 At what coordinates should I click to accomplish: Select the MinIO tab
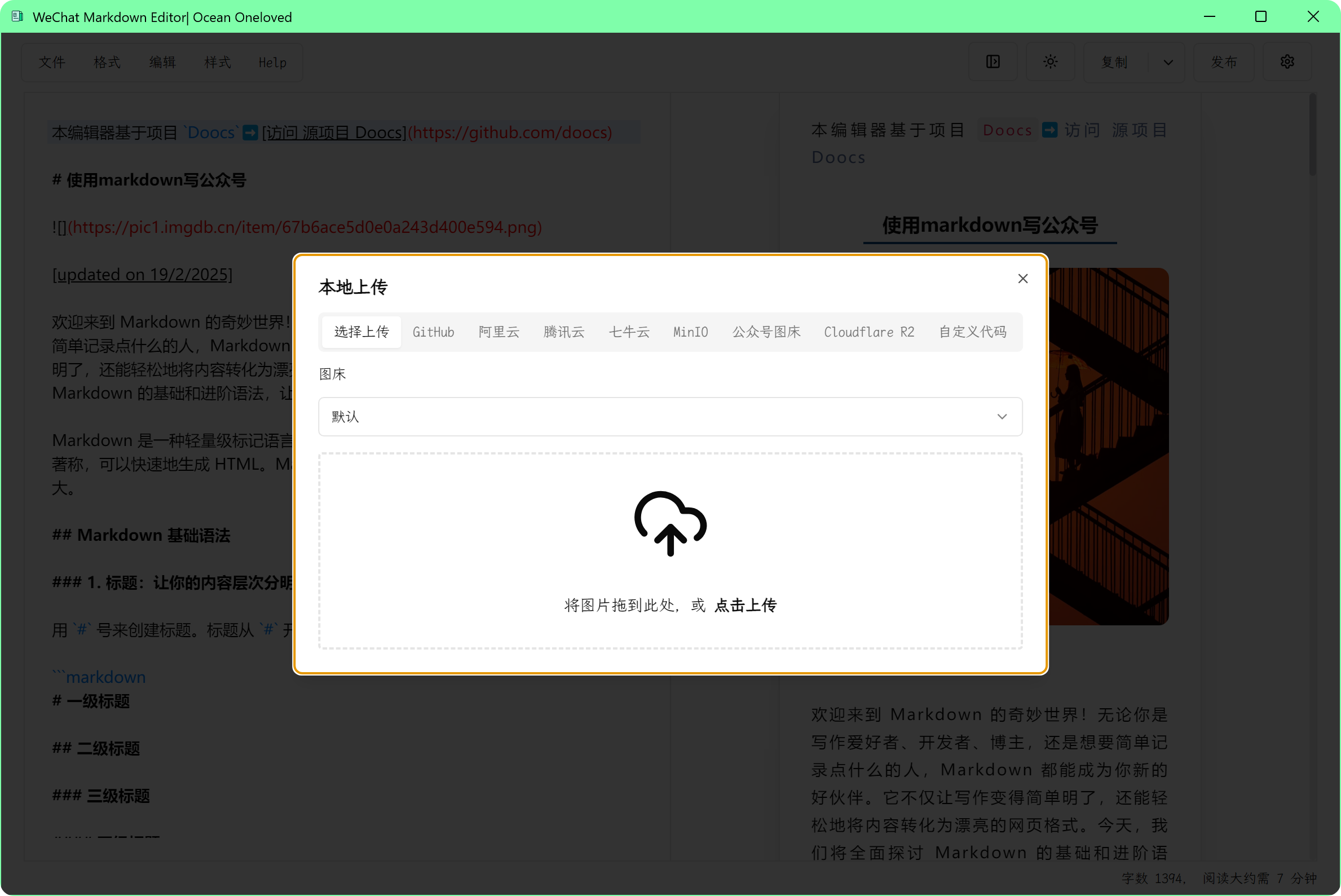coord(690,332)
